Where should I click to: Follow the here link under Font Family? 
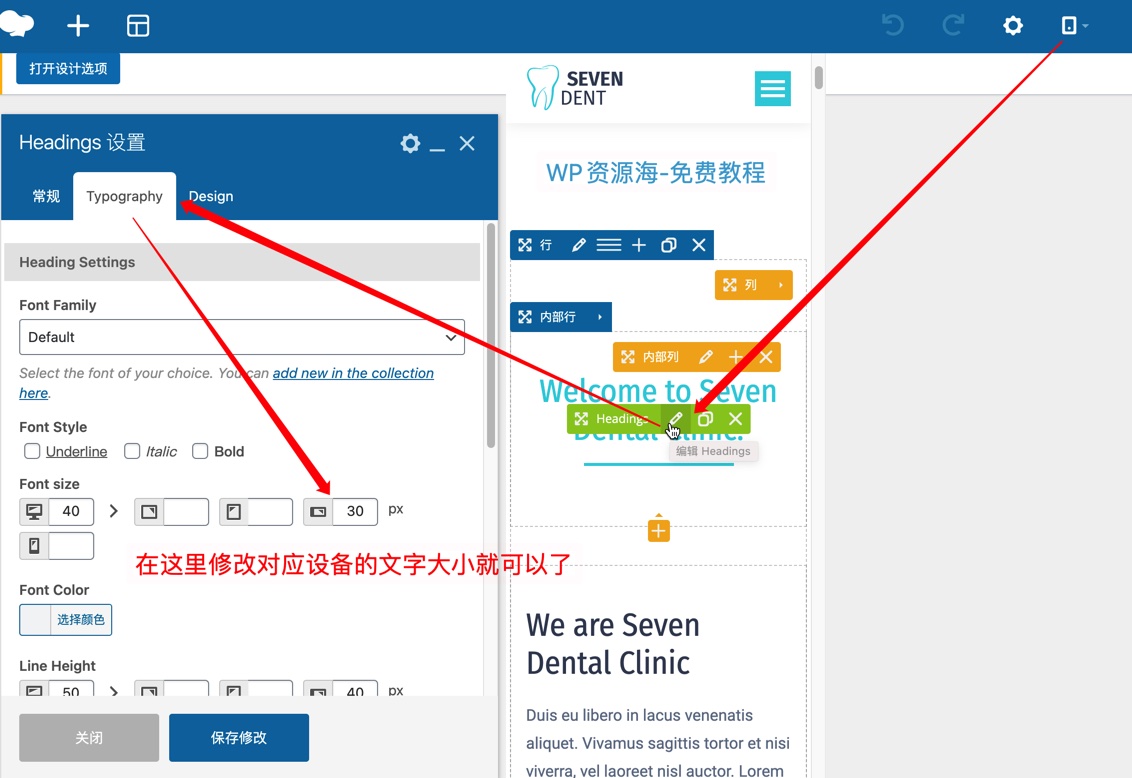tap(33, 393)
